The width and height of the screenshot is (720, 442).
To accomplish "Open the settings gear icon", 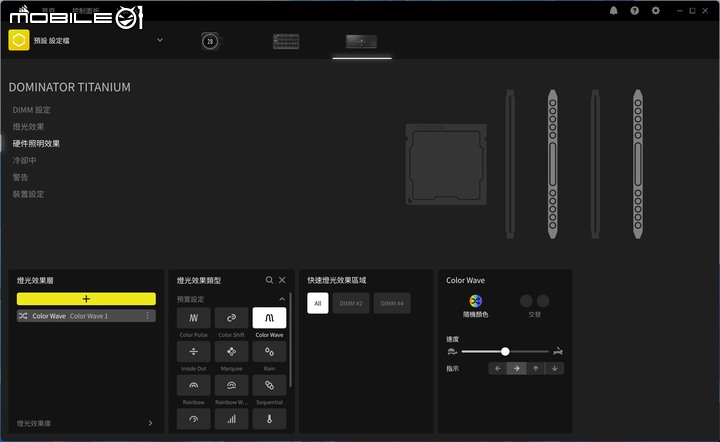I will pos(656,11).
